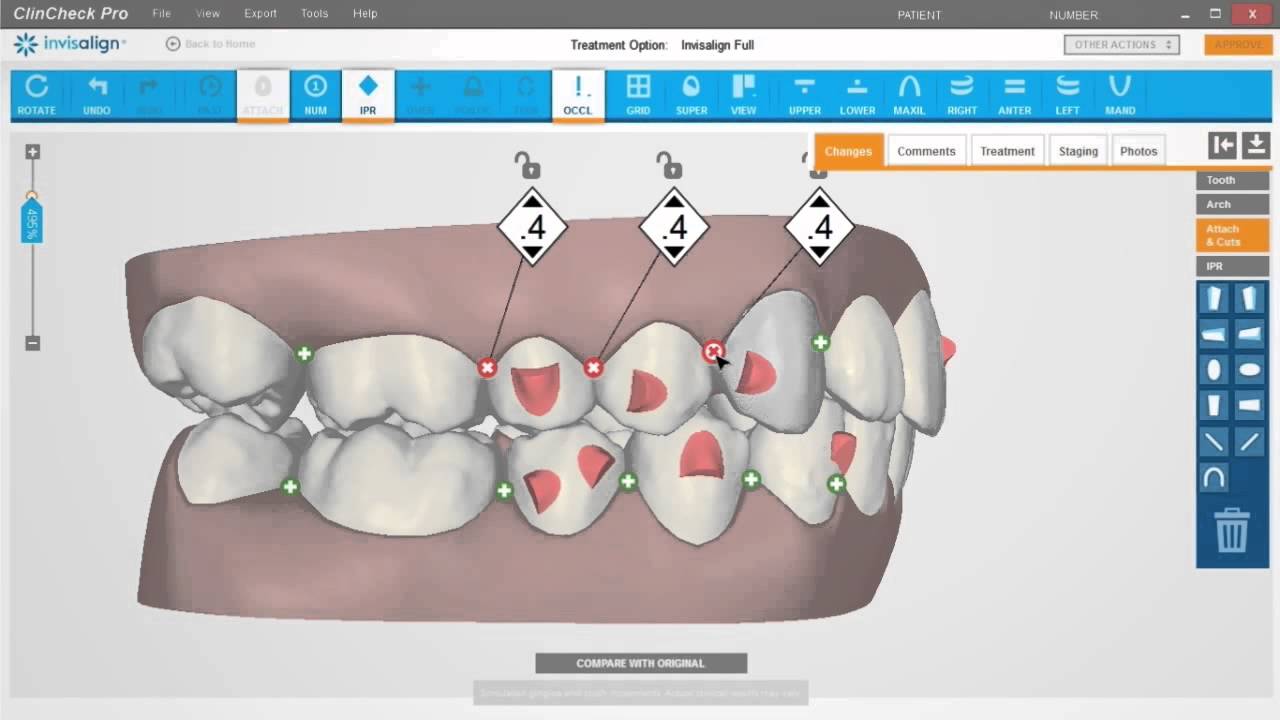Remove IPR at leftmost red X marker
Screen dimensions: 1280x720
(x=487, y=368)
